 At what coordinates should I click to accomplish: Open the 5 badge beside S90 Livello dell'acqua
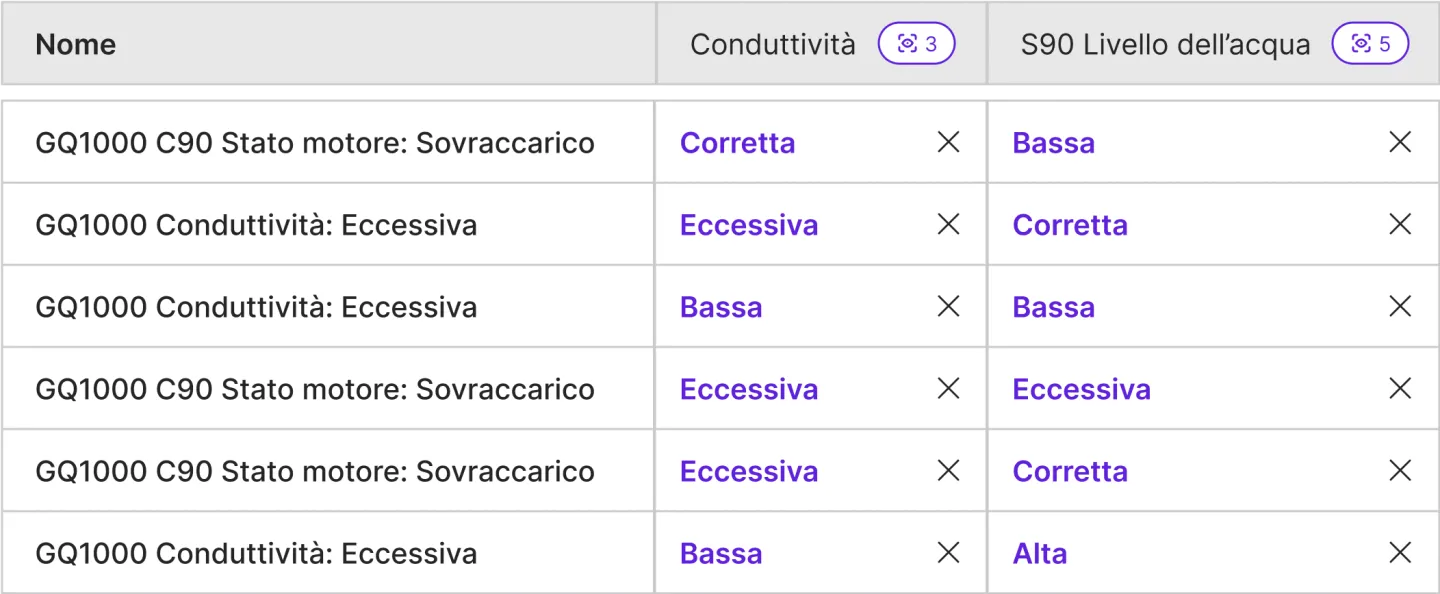(x=1370, y=44)
